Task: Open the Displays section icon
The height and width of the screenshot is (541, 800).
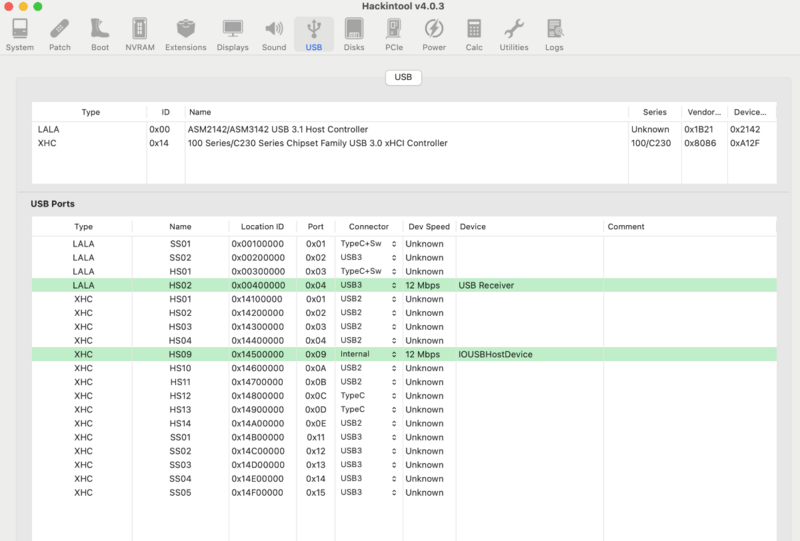Action: [x=232, y=34]
